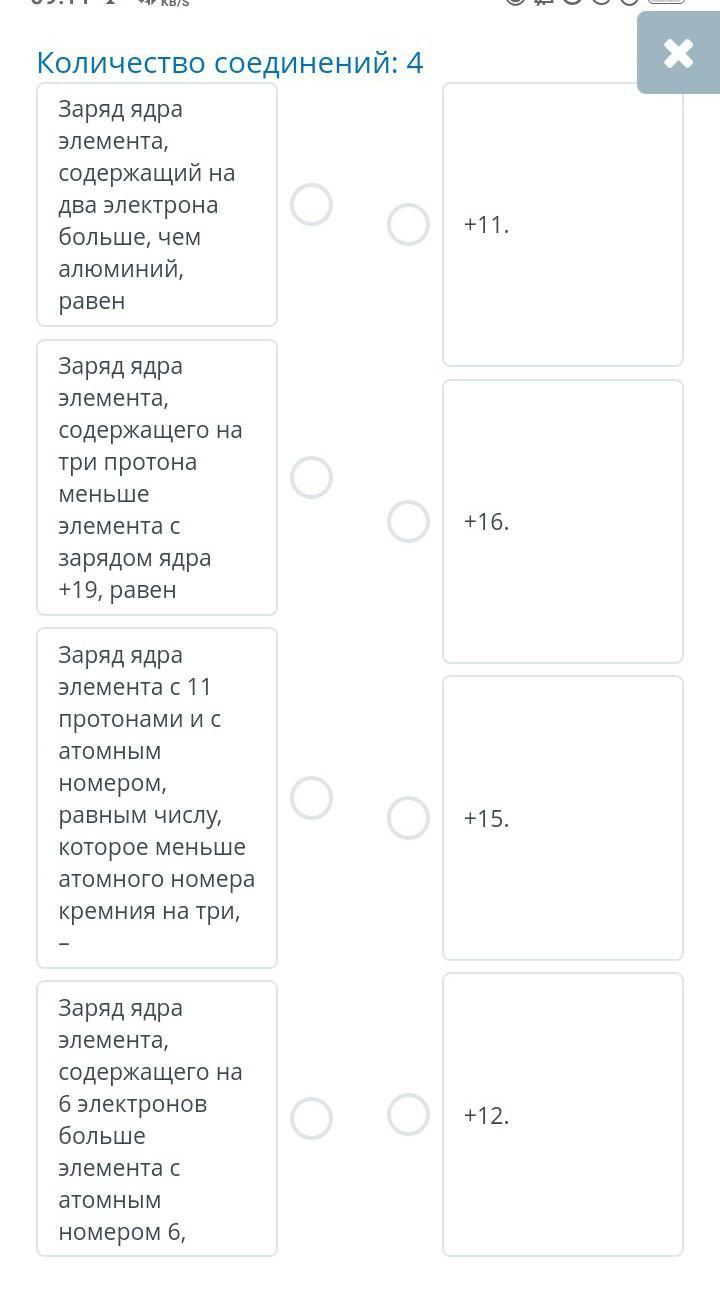Click the aluminium two electrons question card

point(156,205)
